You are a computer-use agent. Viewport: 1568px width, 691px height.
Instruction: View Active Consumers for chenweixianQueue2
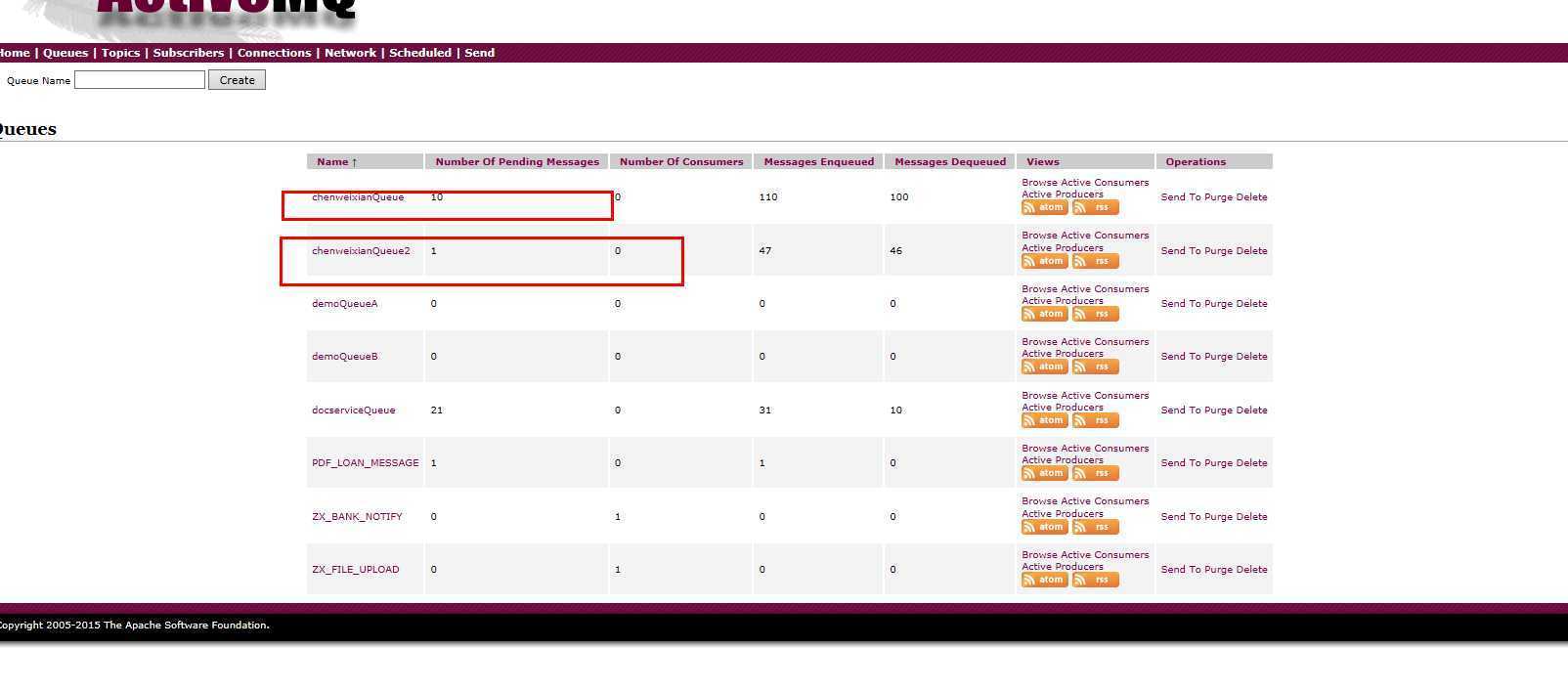click(1105, 236)
